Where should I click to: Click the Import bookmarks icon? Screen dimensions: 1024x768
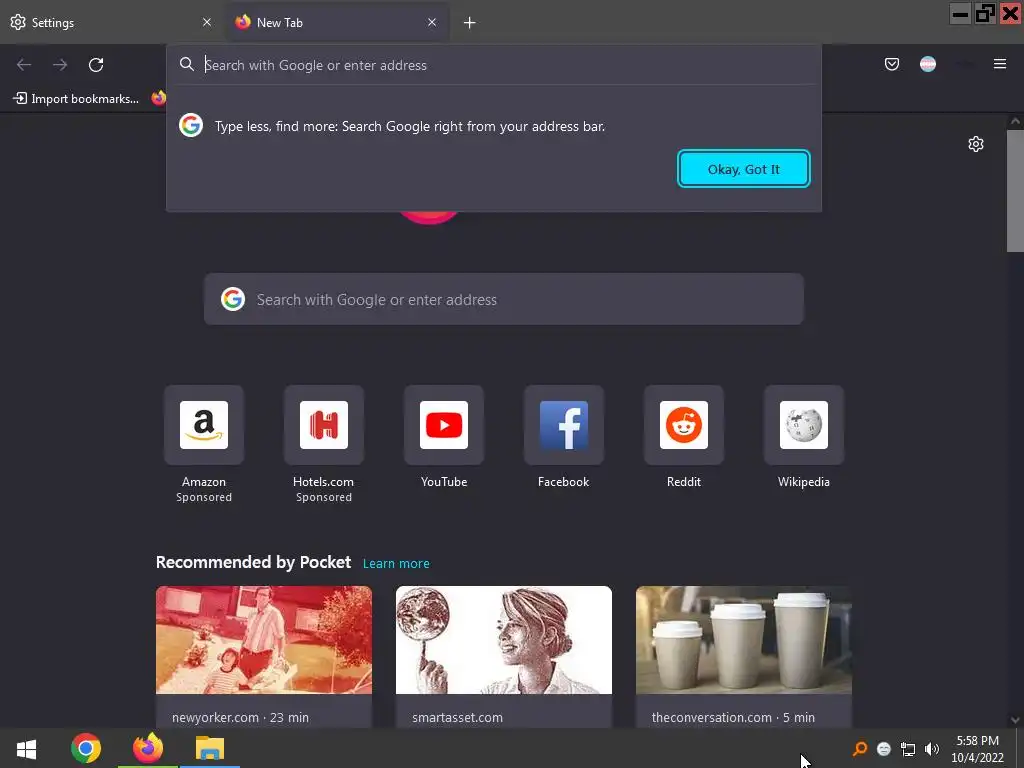click(x=20, y=98)
